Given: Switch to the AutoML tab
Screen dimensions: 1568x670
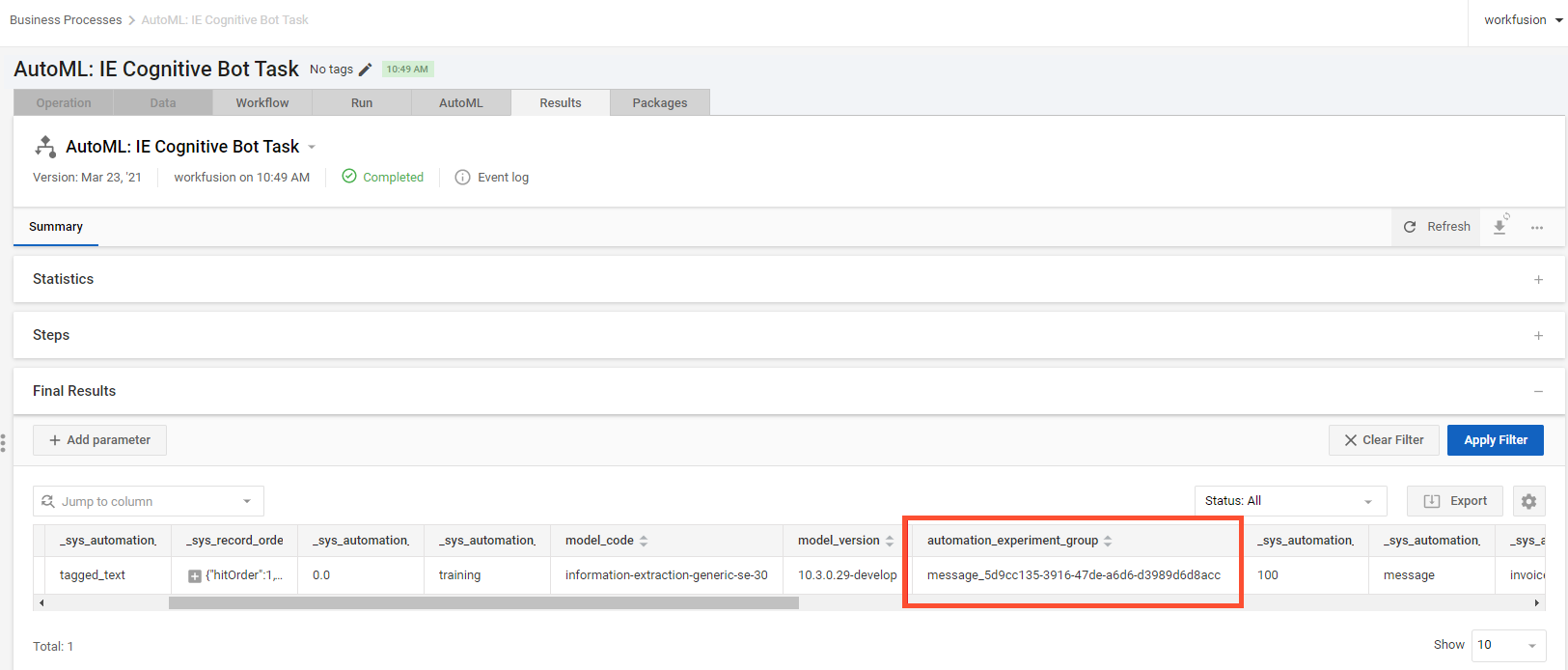Looking at the screenshot, I should coord(461,102).
